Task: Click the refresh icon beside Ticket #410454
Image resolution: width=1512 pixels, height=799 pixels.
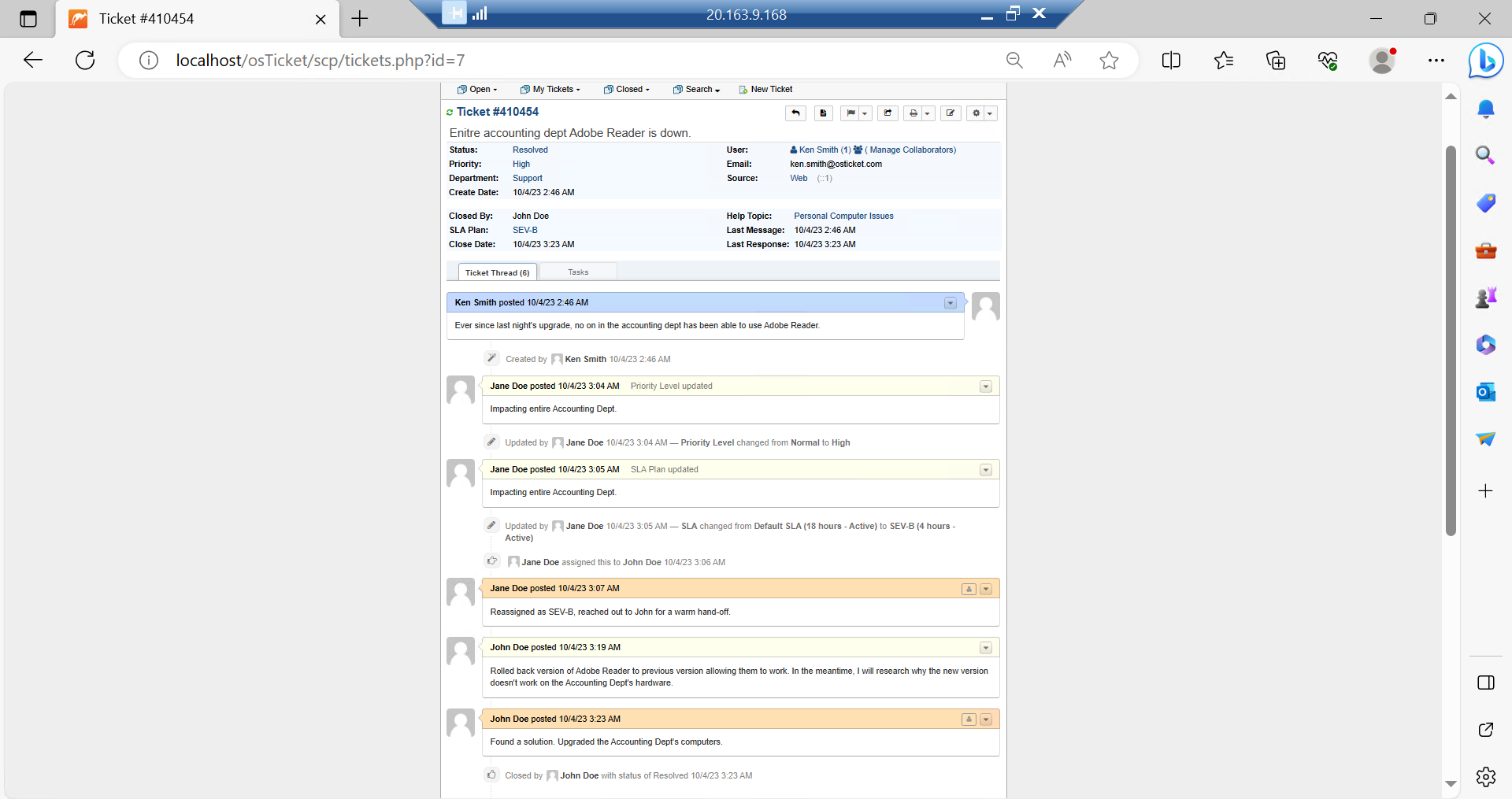Action: tap(450, 112)
